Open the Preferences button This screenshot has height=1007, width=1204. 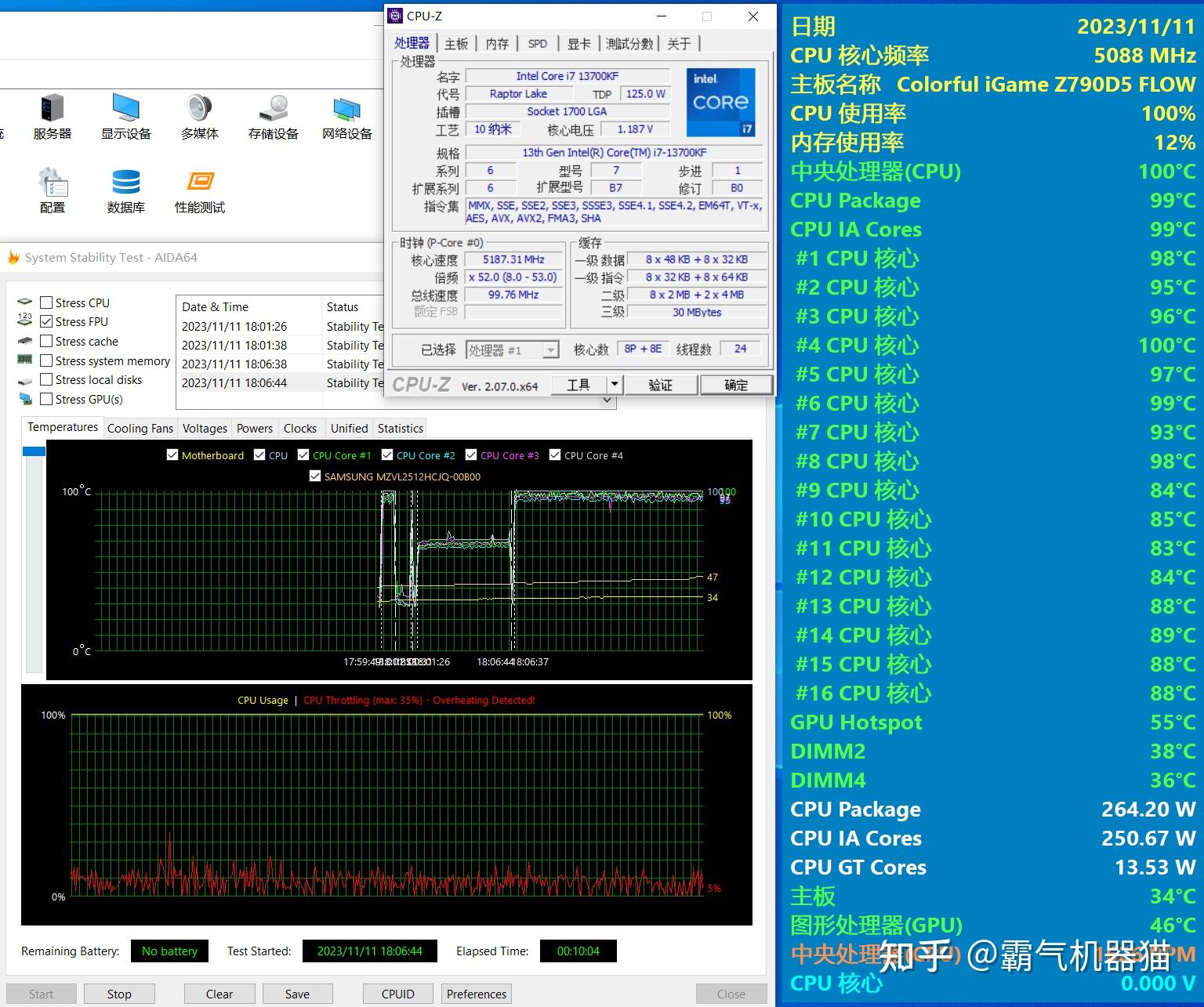(477, 994)
